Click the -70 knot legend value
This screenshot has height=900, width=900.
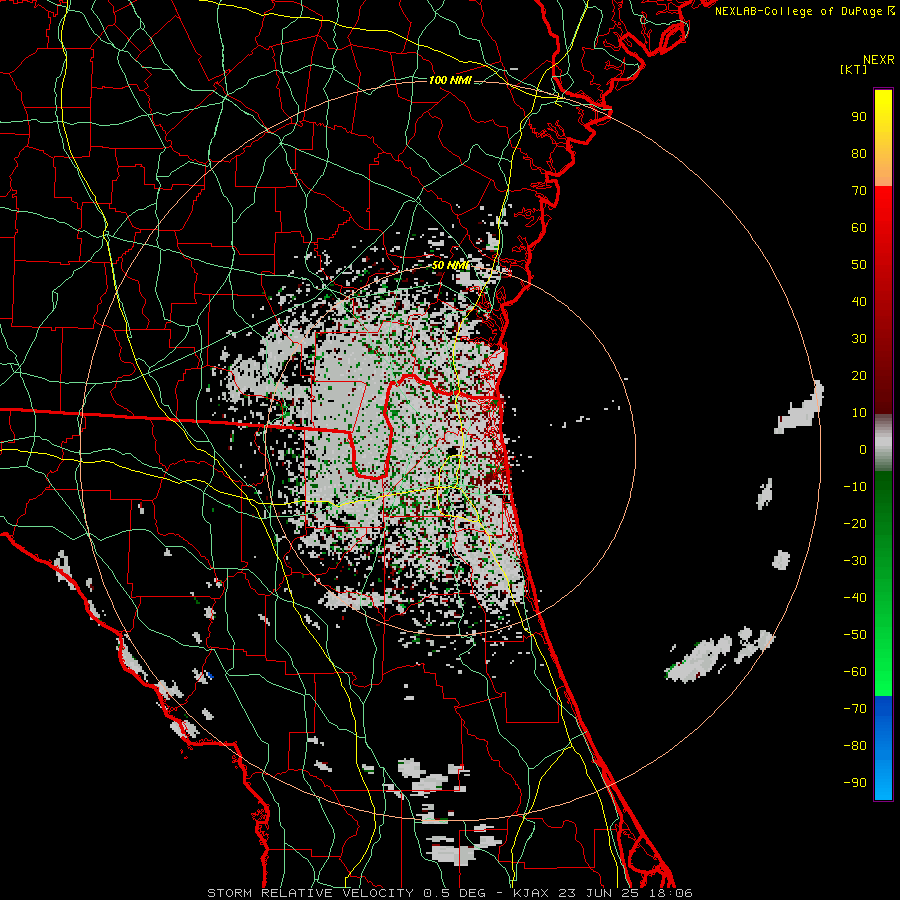pyautogui.click(x=855, y=709)
